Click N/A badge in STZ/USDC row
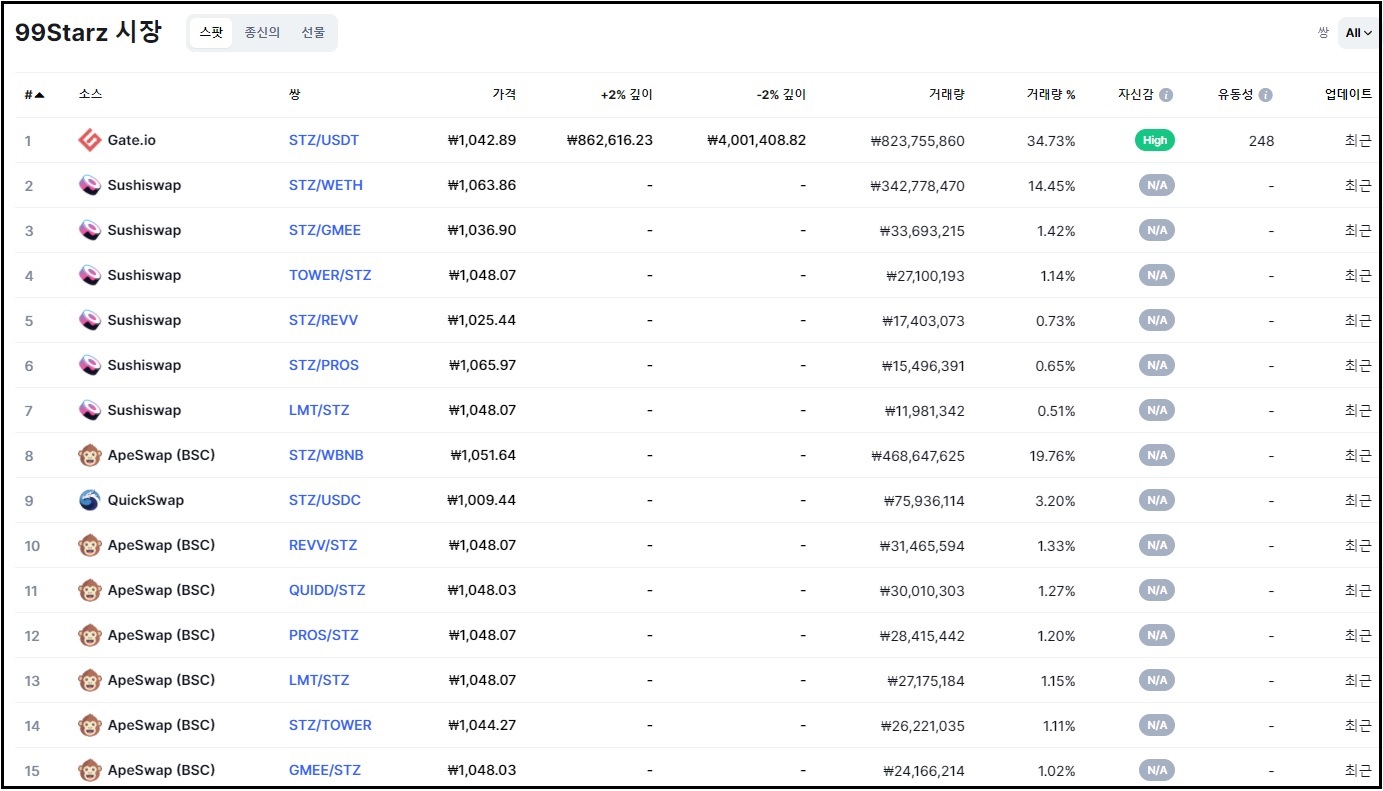The height and width of the screenshot is (791, 1383). (x=1157, y=500)
